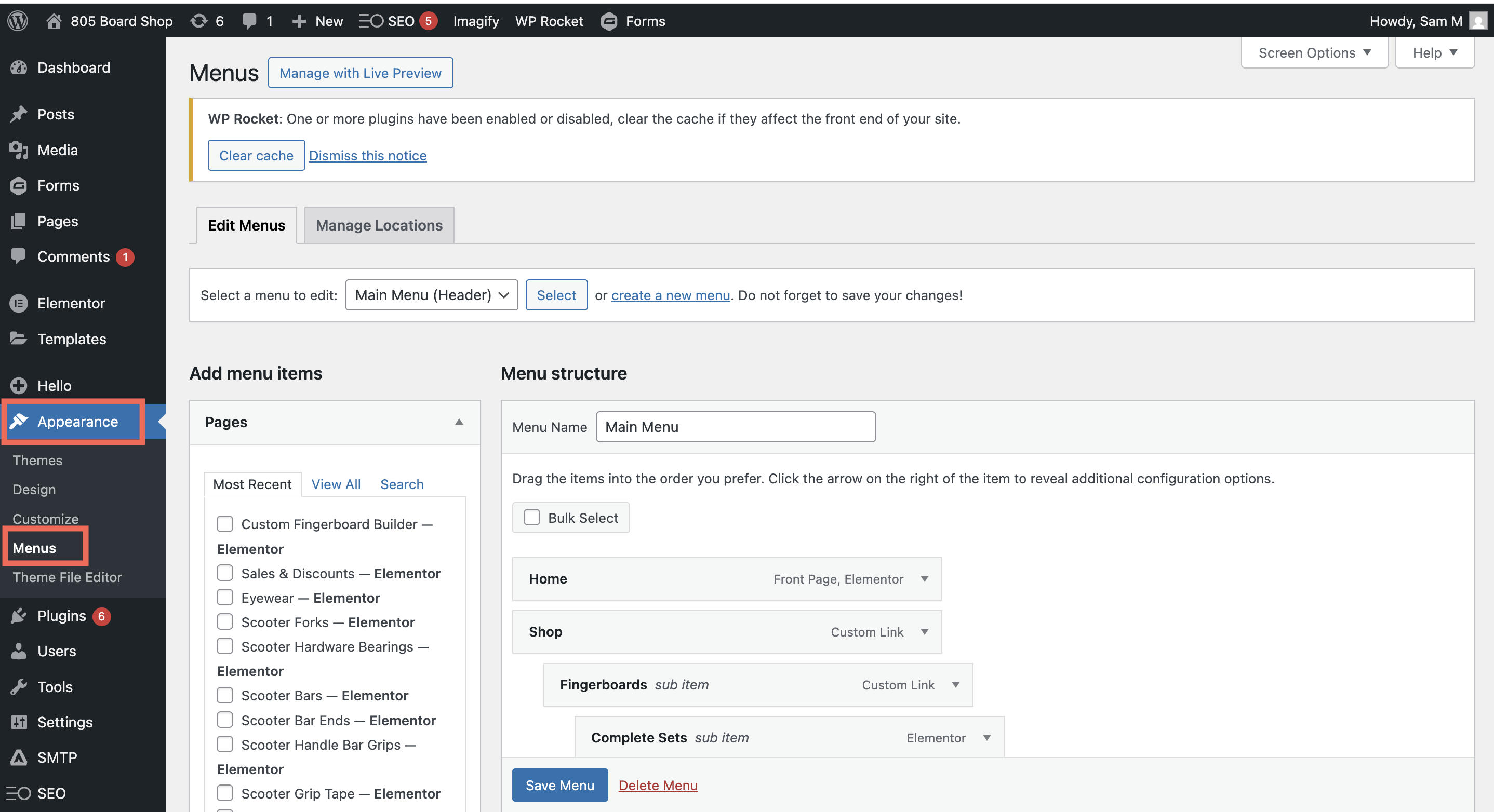
Task: Click the Users person icon
Action: [19, 651]
